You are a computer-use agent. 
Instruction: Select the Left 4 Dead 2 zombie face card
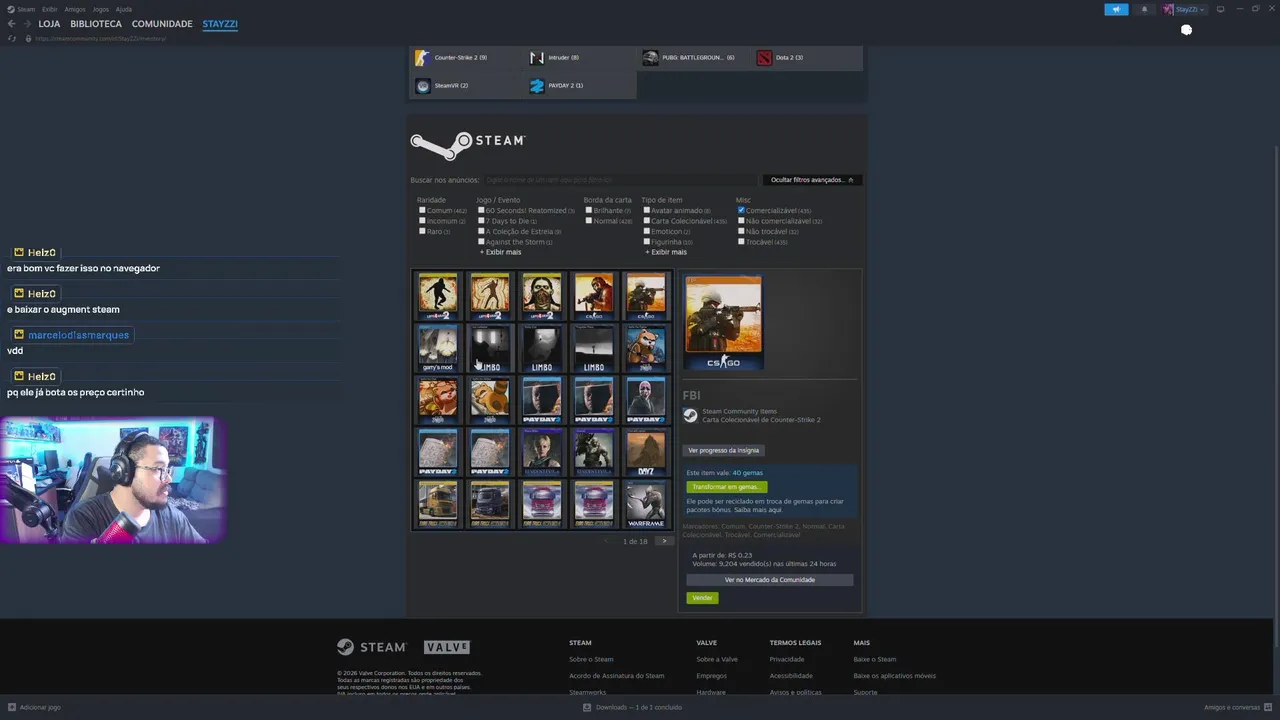[542, 296]
